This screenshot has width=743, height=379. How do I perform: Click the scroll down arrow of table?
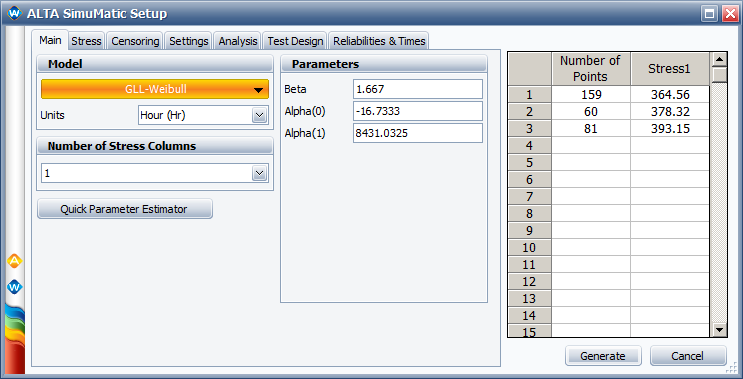pos(719,330)
